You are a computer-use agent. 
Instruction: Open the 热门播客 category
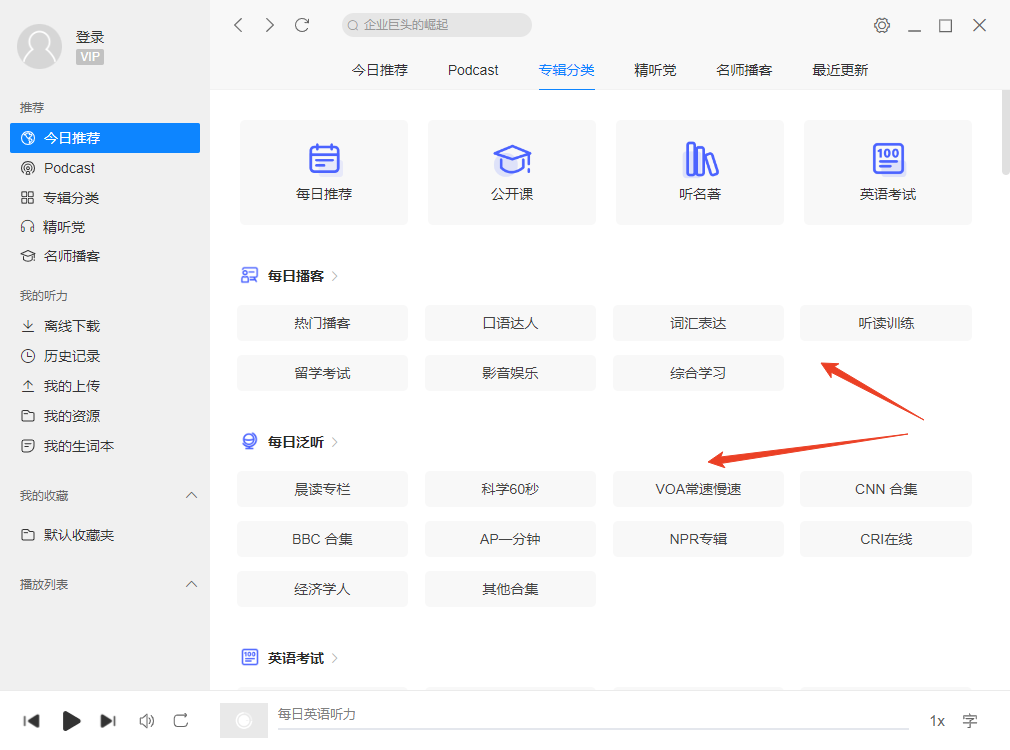click(x=323, y=323)
